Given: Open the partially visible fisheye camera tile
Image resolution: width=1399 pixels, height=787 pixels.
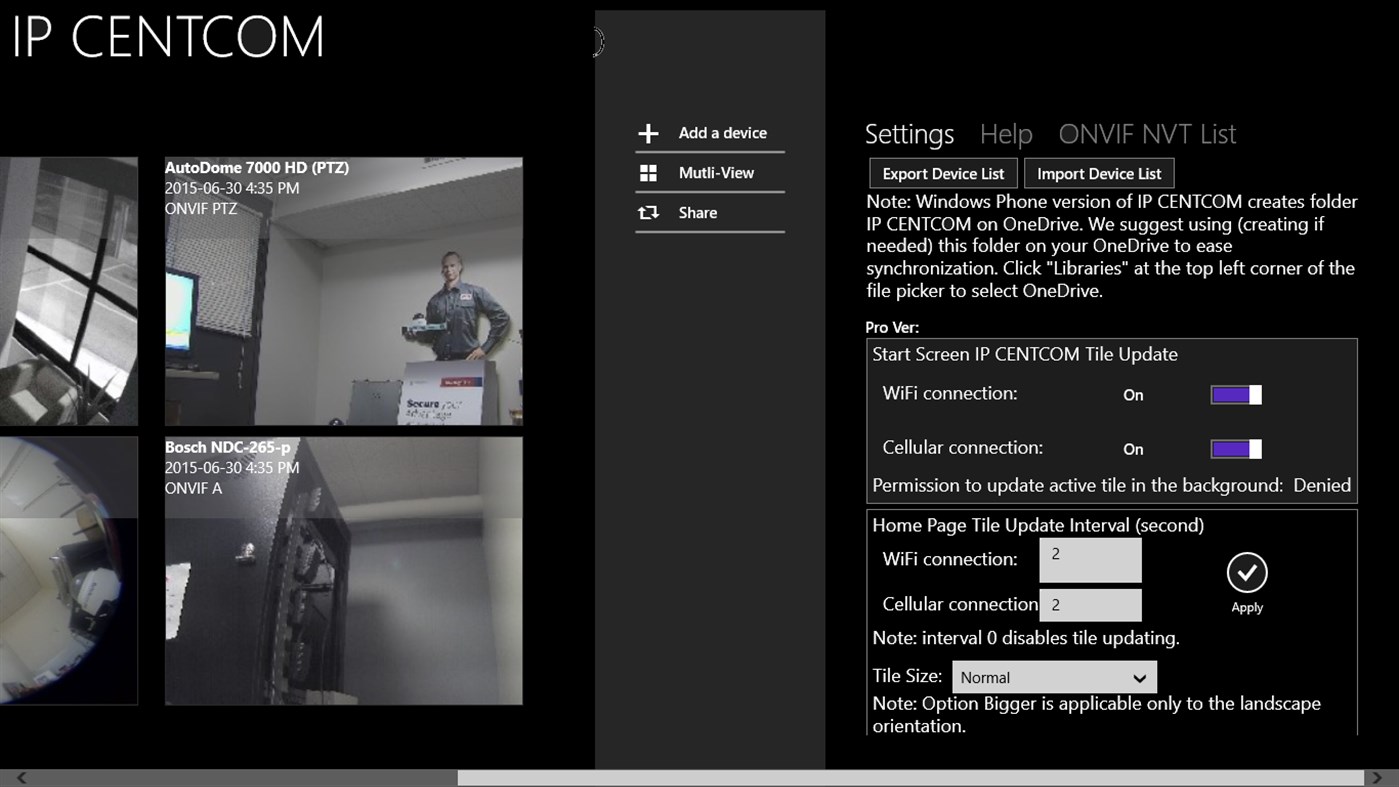Looking at the screenshot, I should tap(68, 571).
